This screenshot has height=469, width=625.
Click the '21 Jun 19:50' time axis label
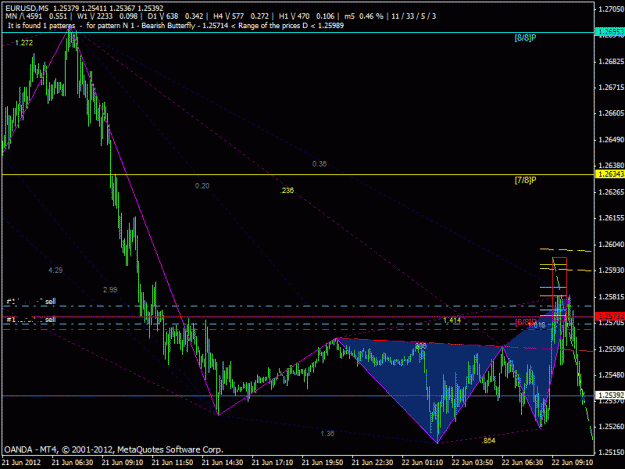pos(322,463)
